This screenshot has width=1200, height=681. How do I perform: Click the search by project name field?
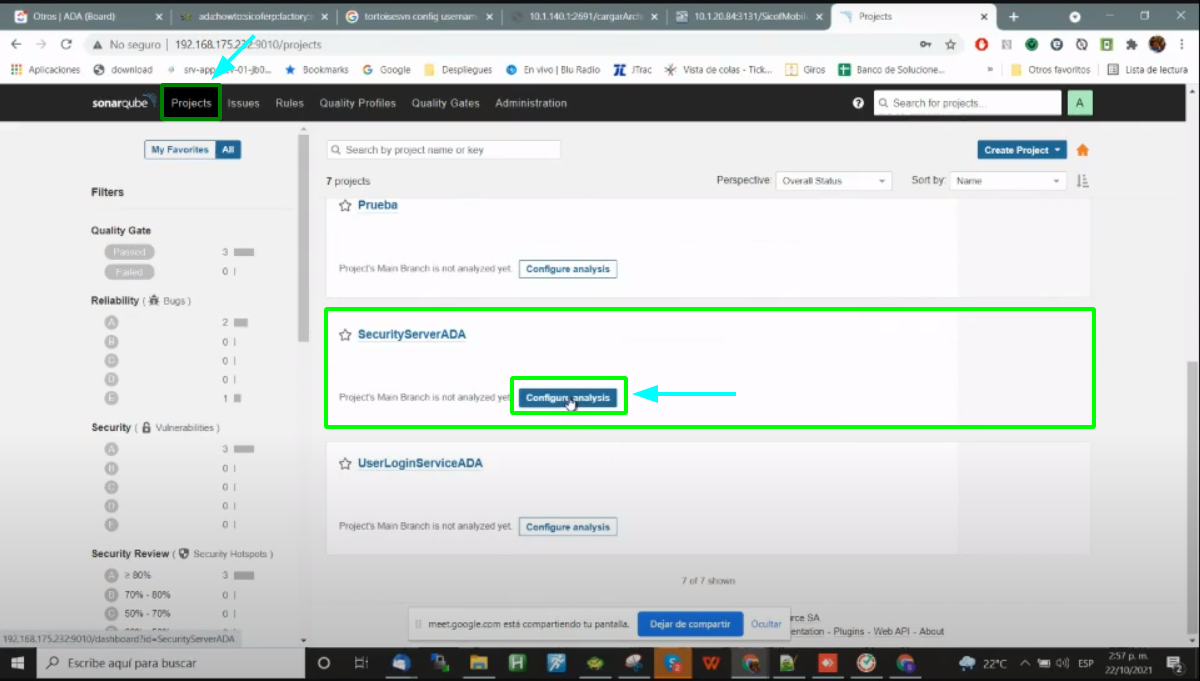pos(444,150)
